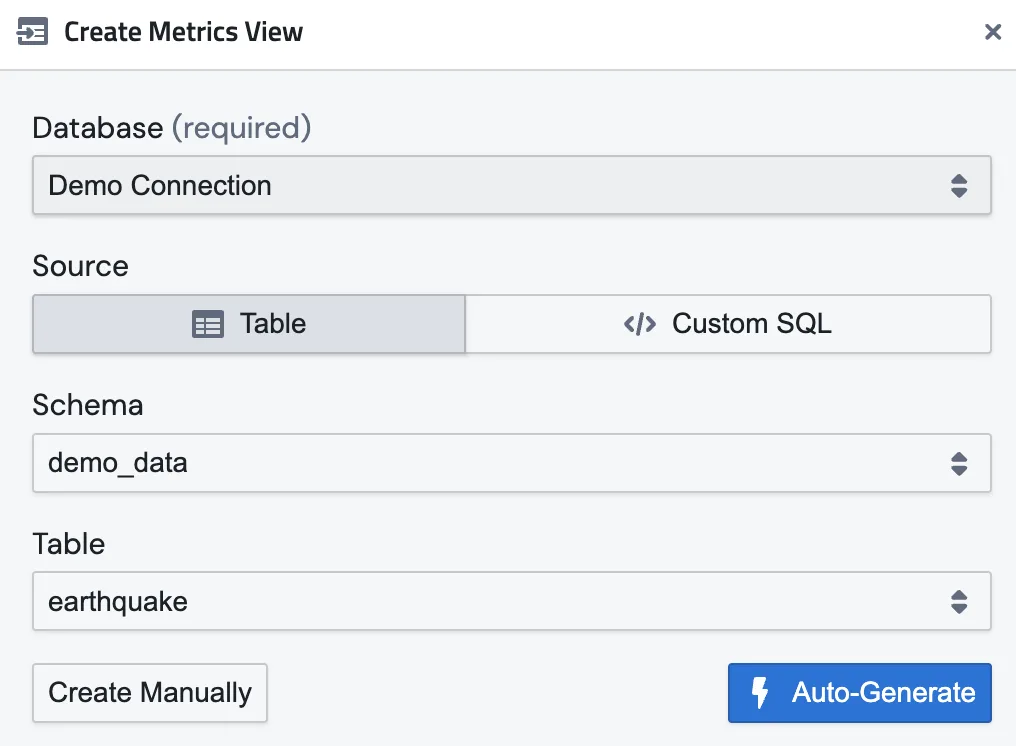Switch source to Custom SQL
The width and height of the screenshot is (1016, 746).
pos(728,324)
